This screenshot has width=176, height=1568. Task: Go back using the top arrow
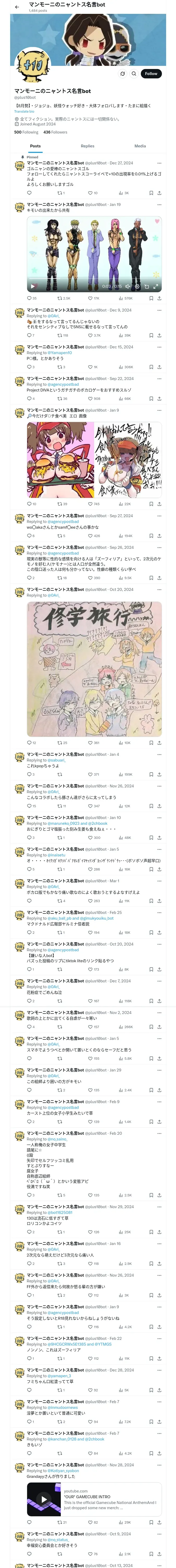click(x=17, y=7)
